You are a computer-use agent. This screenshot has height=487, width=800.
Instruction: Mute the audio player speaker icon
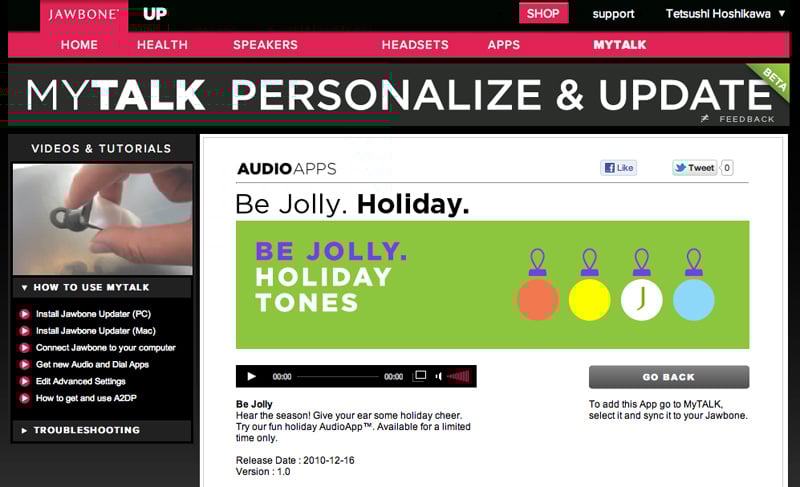(x=438, y=377)
